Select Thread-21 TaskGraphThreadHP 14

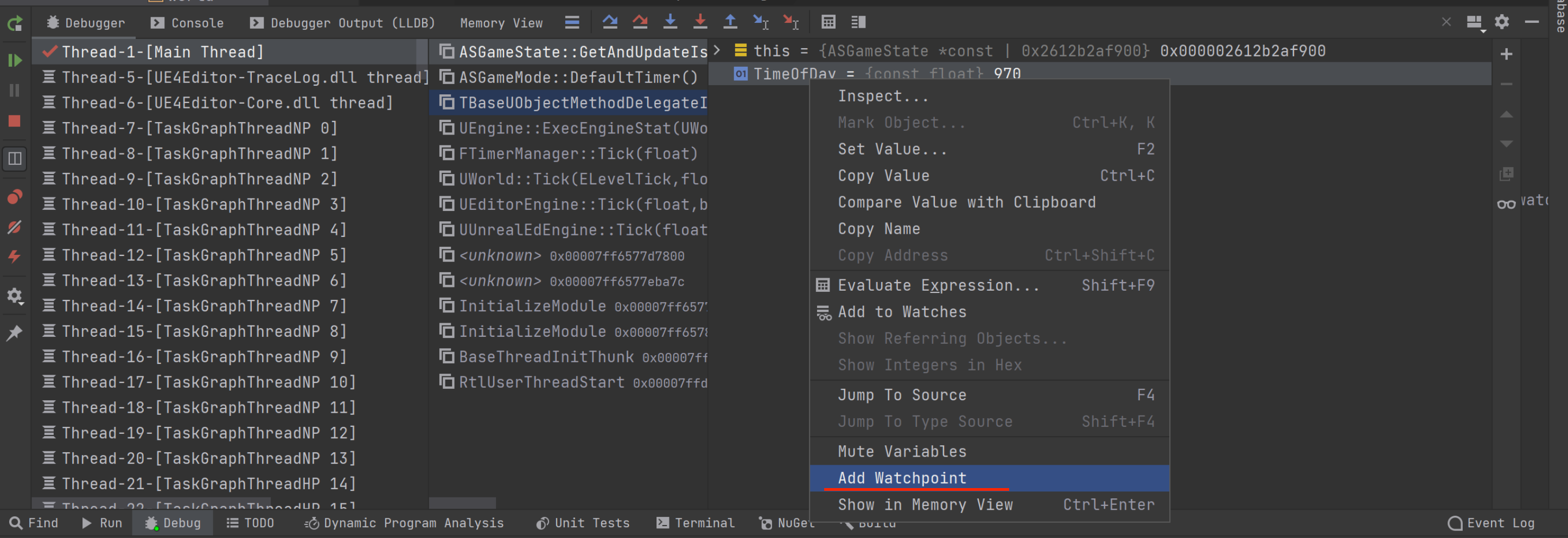click(230, 484)
